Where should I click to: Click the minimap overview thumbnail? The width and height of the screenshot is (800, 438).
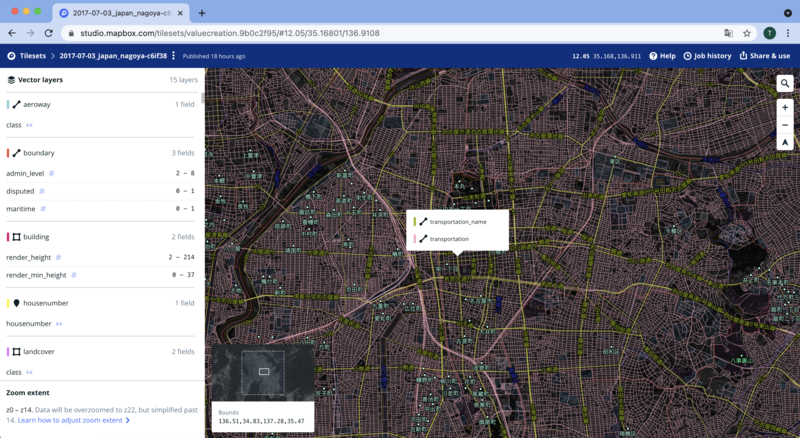pyautogui.click(x=263, y=373)
